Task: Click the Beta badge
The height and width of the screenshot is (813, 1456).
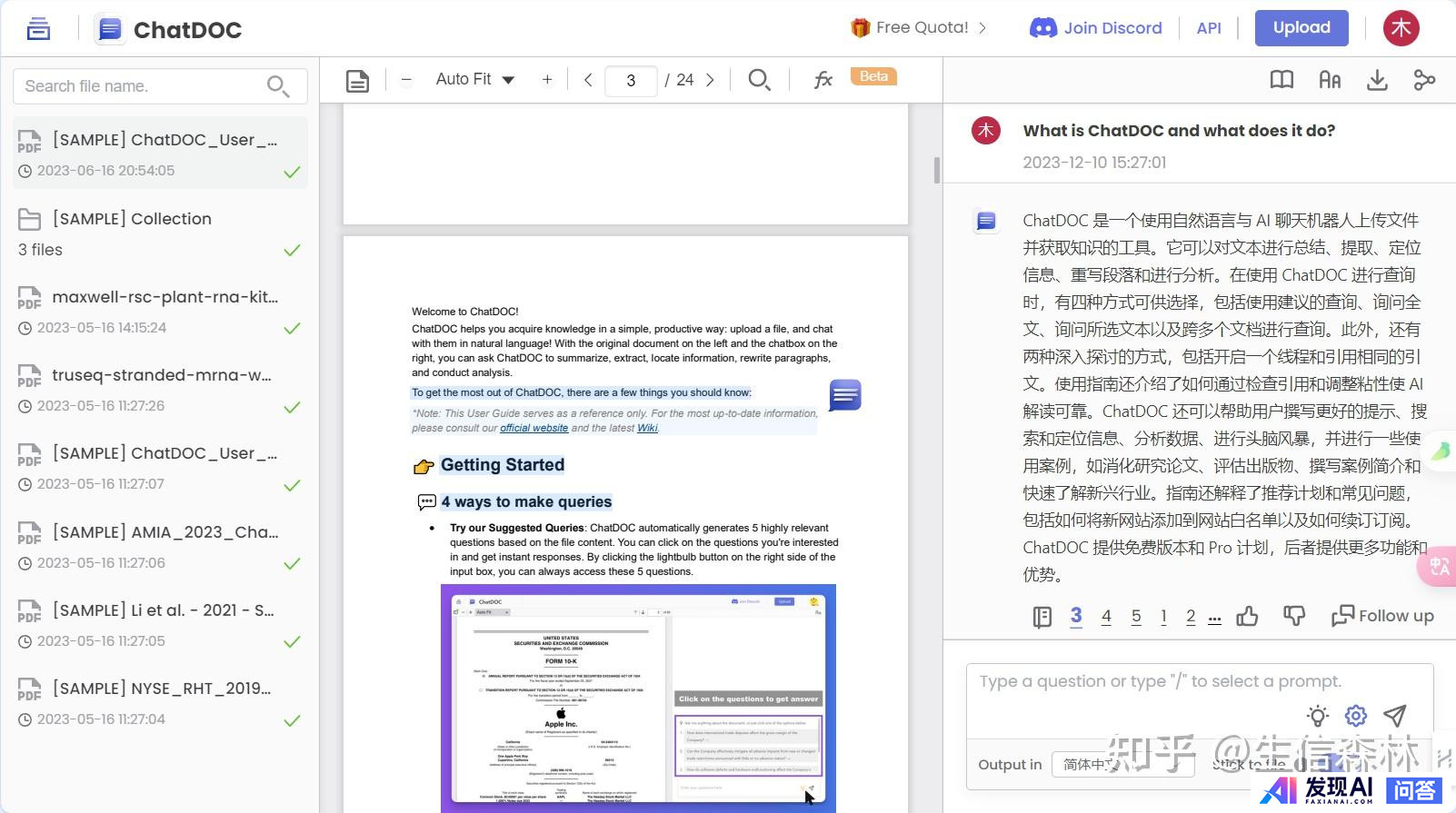Action: coord(873,76)
